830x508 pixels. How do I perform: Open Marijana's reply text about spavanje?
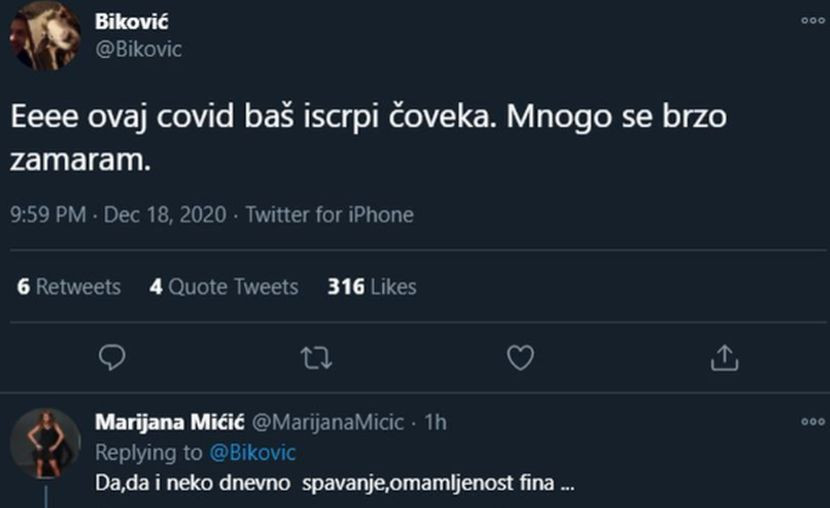334,484
